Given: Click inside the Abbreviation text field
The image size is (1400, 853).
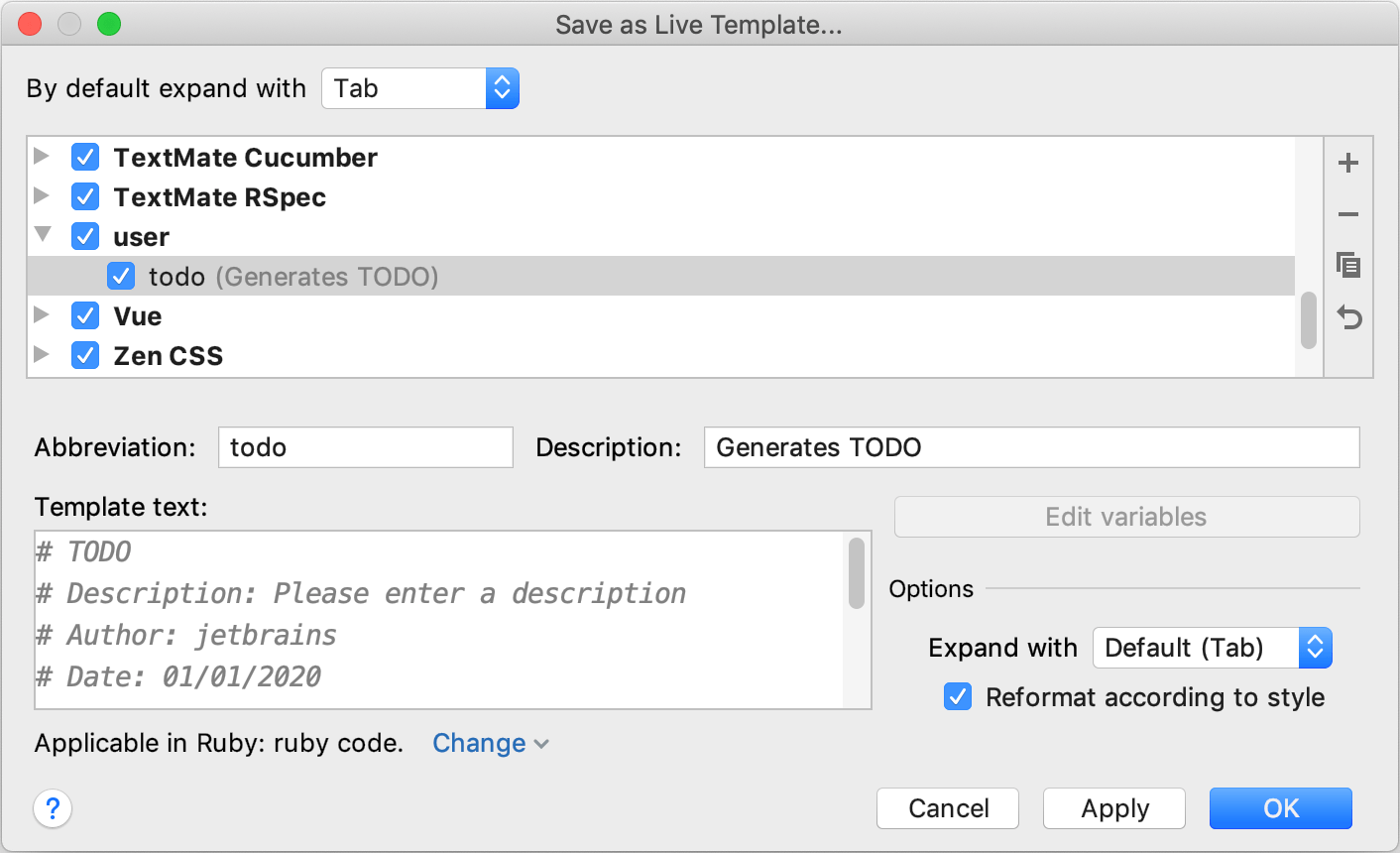Looking at the screenshot, I should 365,447.
